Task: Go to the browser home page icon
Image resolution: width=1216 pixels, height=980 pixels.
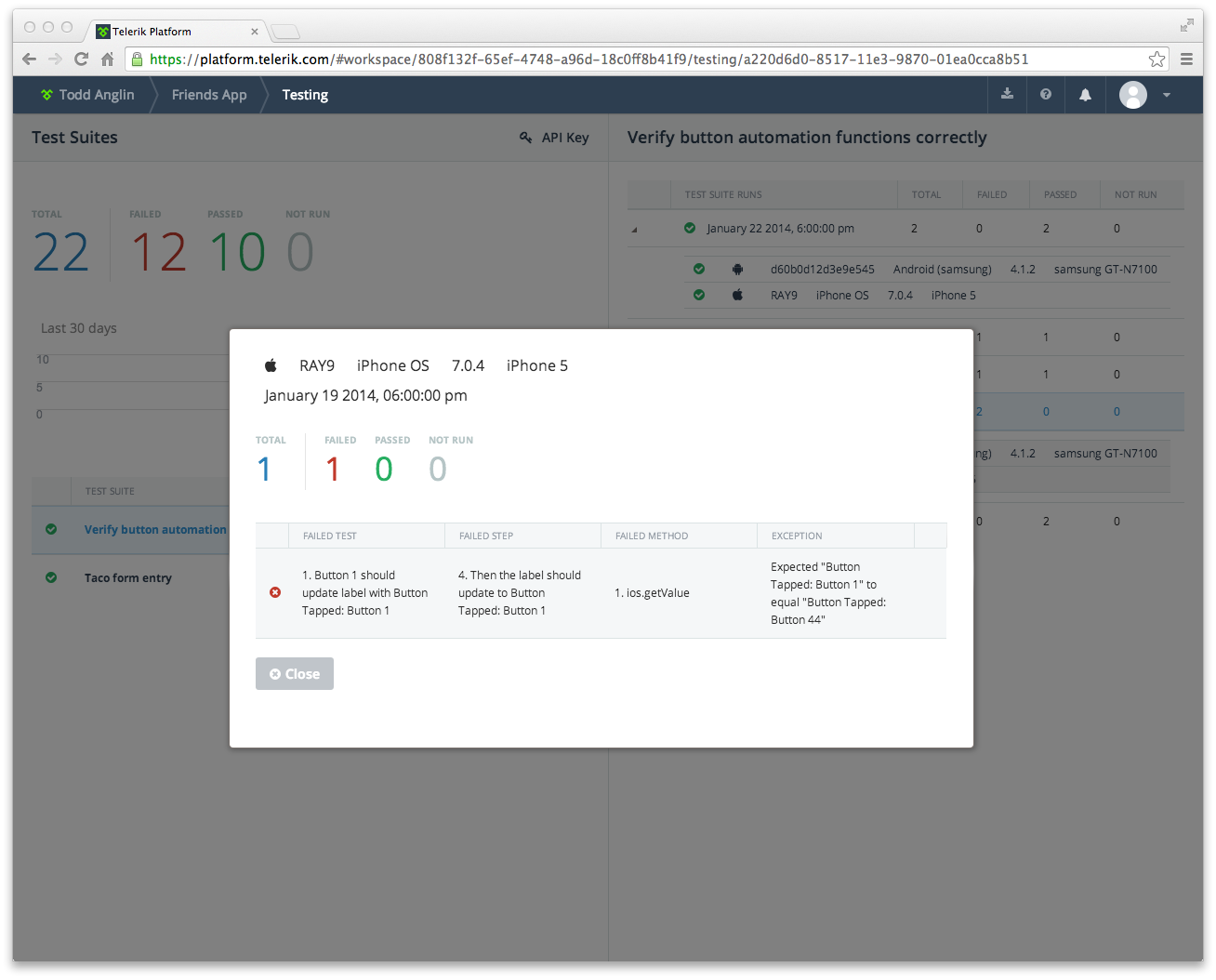Action: (x=108, y=60)
